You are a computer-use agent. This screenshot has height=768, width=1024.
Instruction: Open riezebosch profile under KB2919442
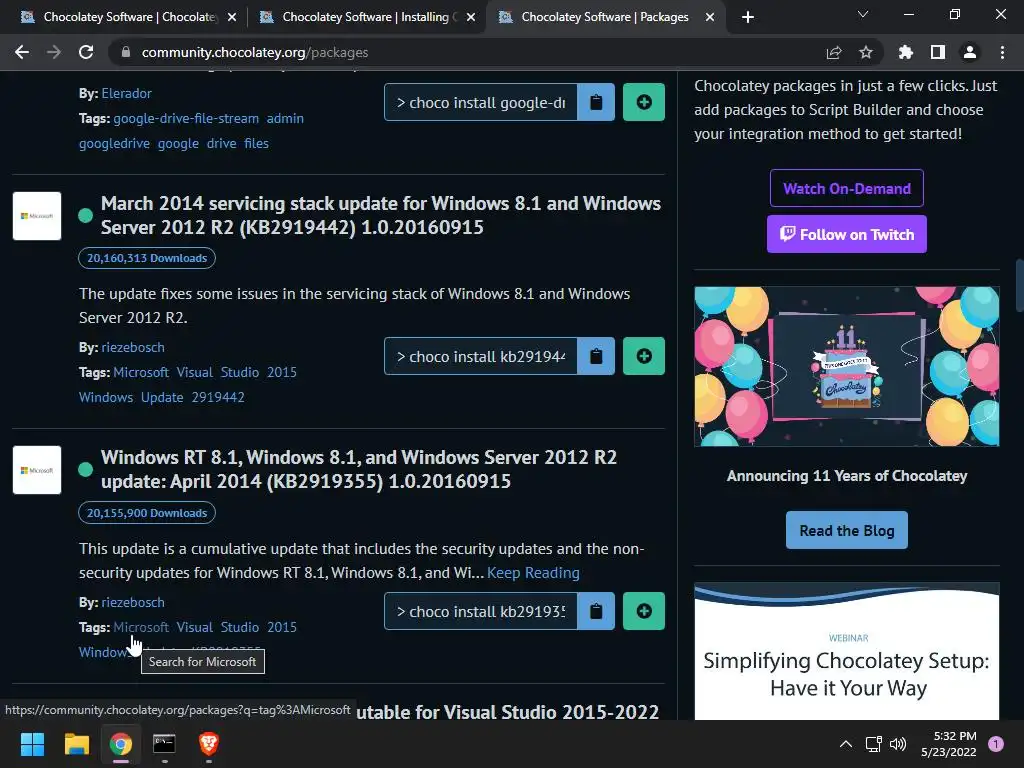(133, 347)
